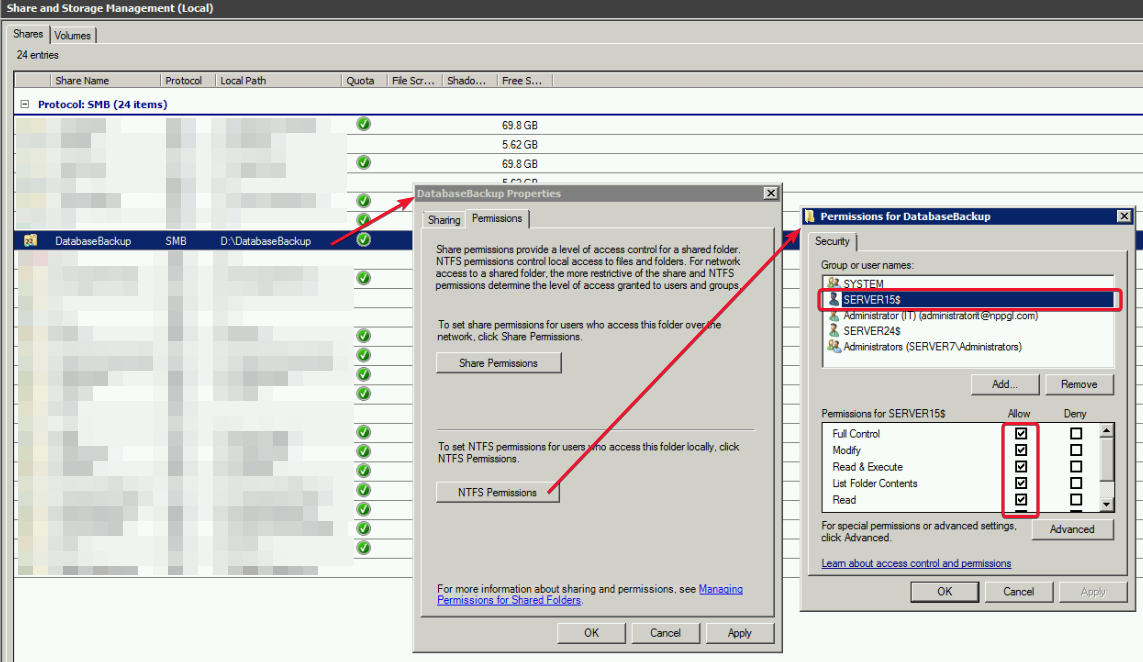This screenshot has height=662, width=1143.
Task: Select the Permissions tab in Properties
Action: point(496,218)
